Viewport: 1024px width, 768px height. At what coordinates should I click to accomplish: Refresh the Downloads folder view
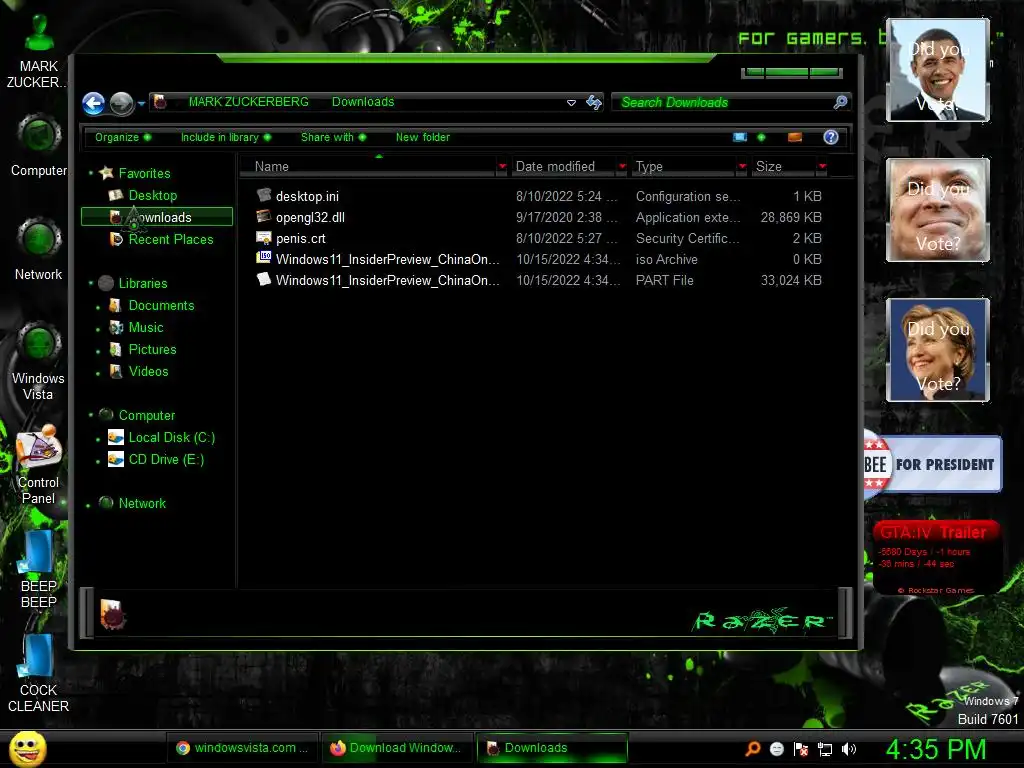[x=594, y=103]
